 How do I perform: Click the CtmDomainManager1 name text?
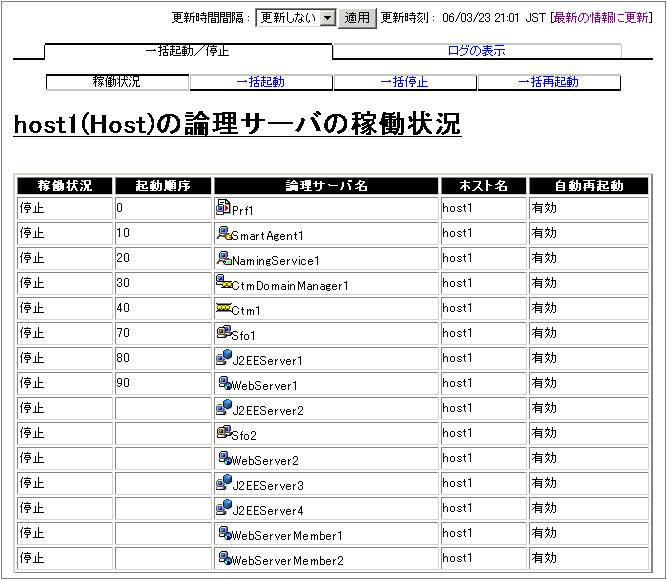tap(290, 286)
